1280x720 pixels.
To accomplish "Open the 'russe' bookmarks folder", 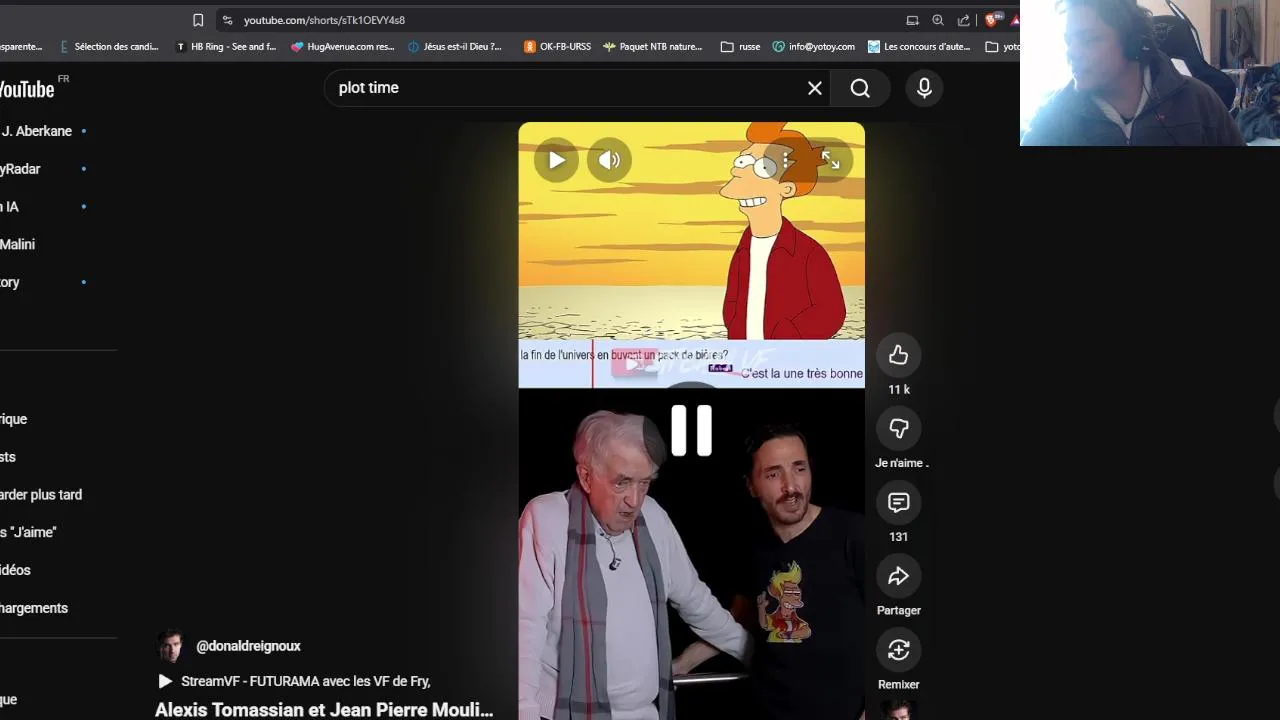I will [x=740, y=46].
